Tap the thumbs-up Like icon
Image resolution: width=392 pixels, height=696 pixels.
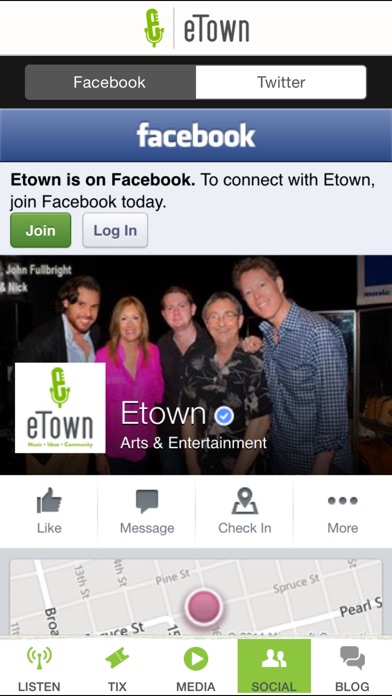click(49, 501)
